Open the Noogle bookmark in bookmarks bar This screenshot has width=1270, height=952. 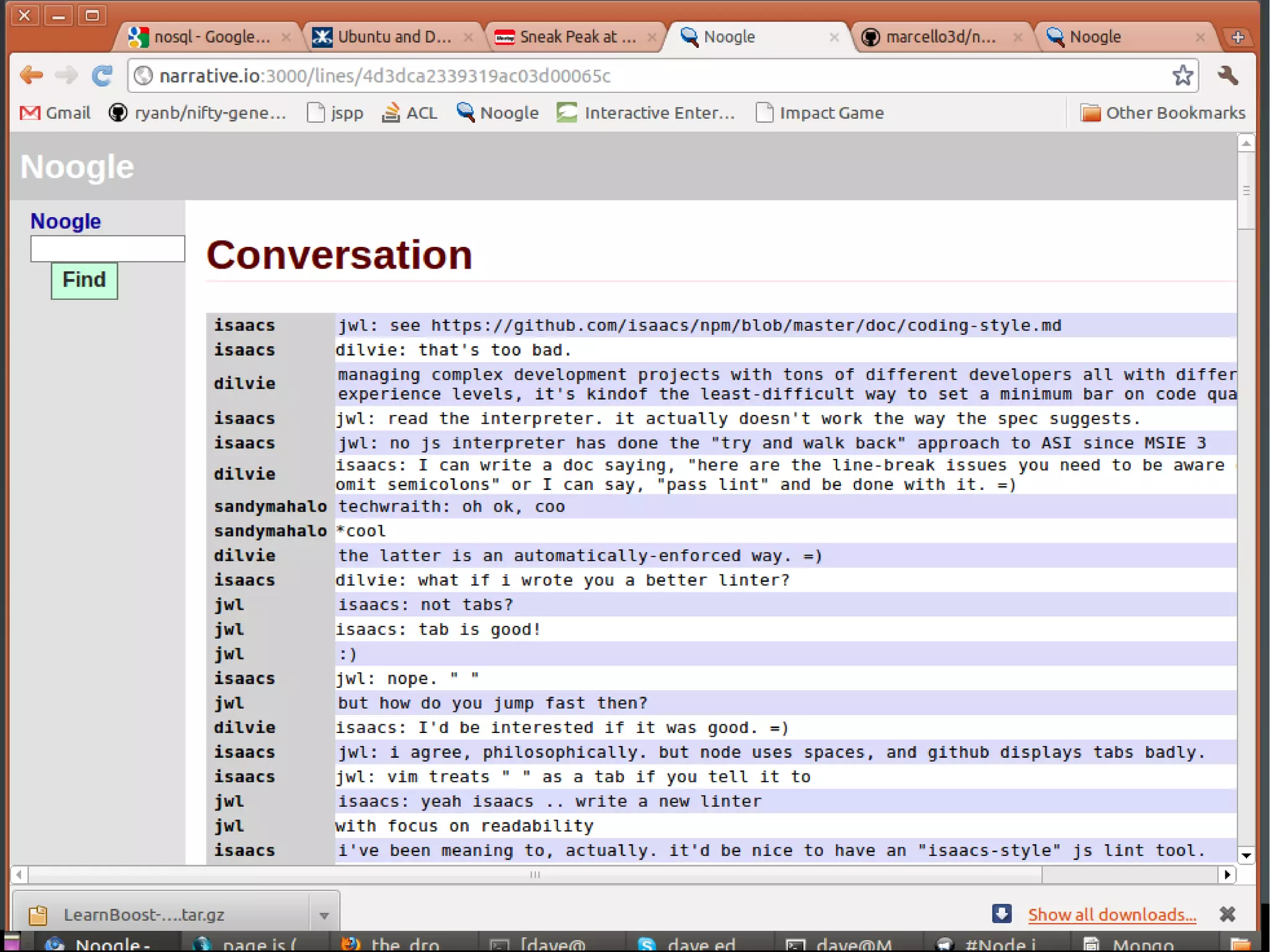pyautogui.click(x=497, y=113)
